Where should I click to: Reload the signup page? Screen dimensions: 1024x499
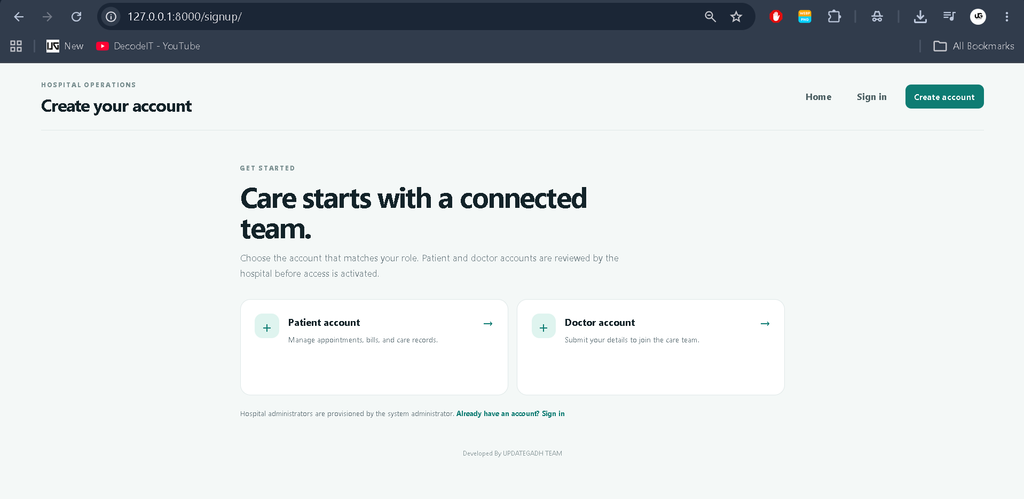[76, 17]
